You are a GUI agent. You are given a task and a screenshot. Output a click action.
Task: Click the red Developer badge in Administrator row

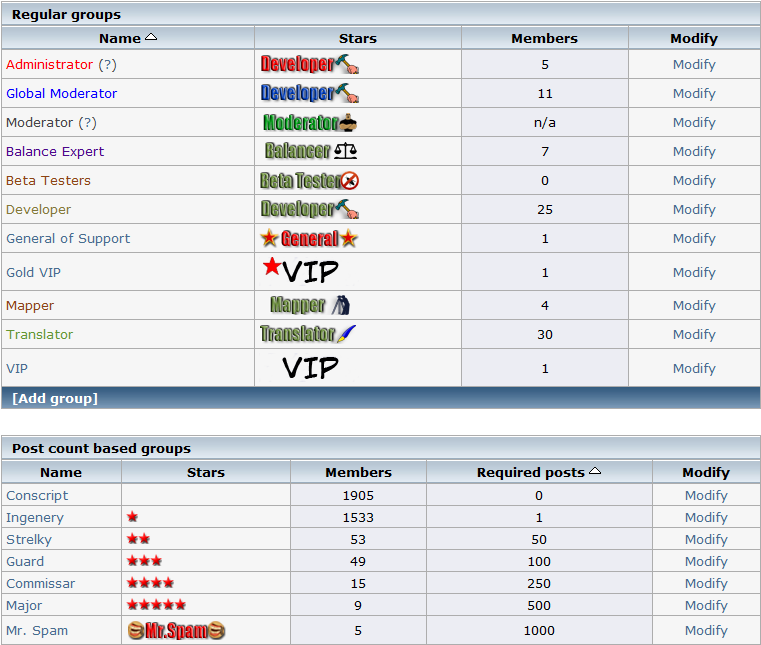(x=310, y=64)
